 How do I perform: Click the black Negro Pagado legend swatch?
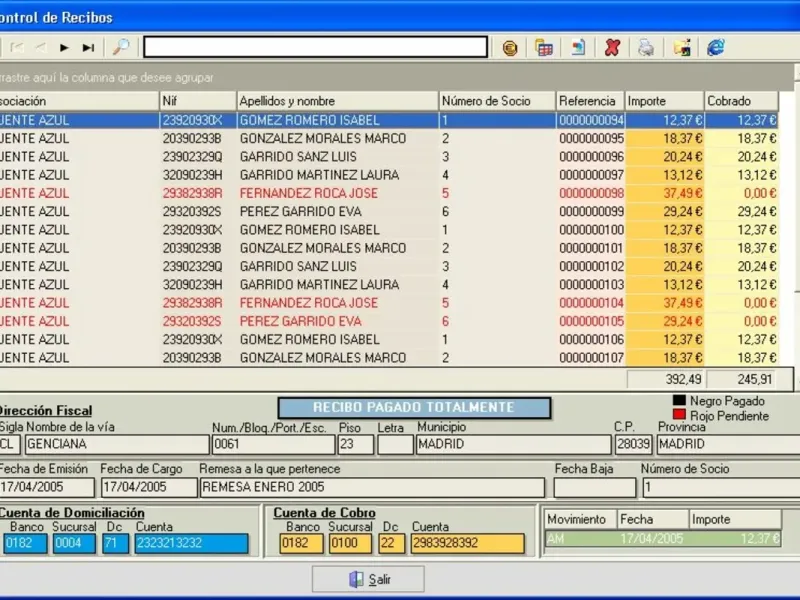click(679, 401)
